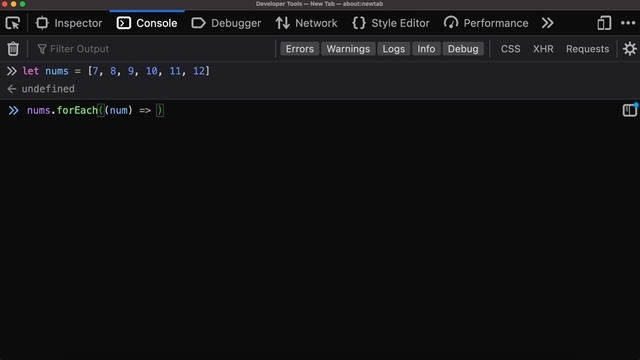Maximize the Developer Tools window
Viewport: 640px width, 360px height.
[22, 4]
